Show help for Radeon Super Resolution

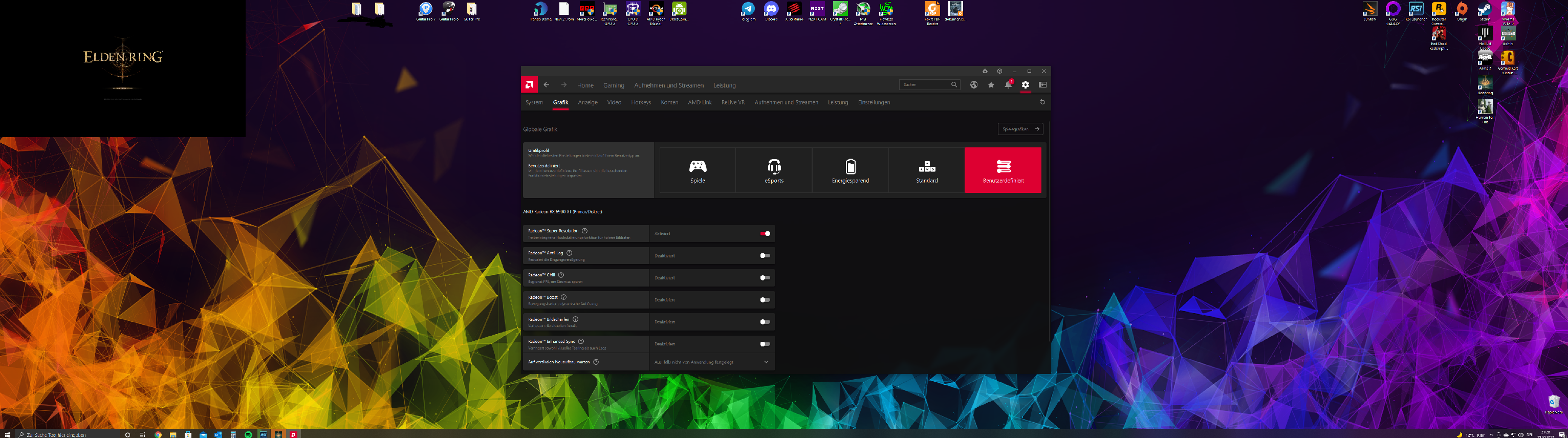click(584, 231)
